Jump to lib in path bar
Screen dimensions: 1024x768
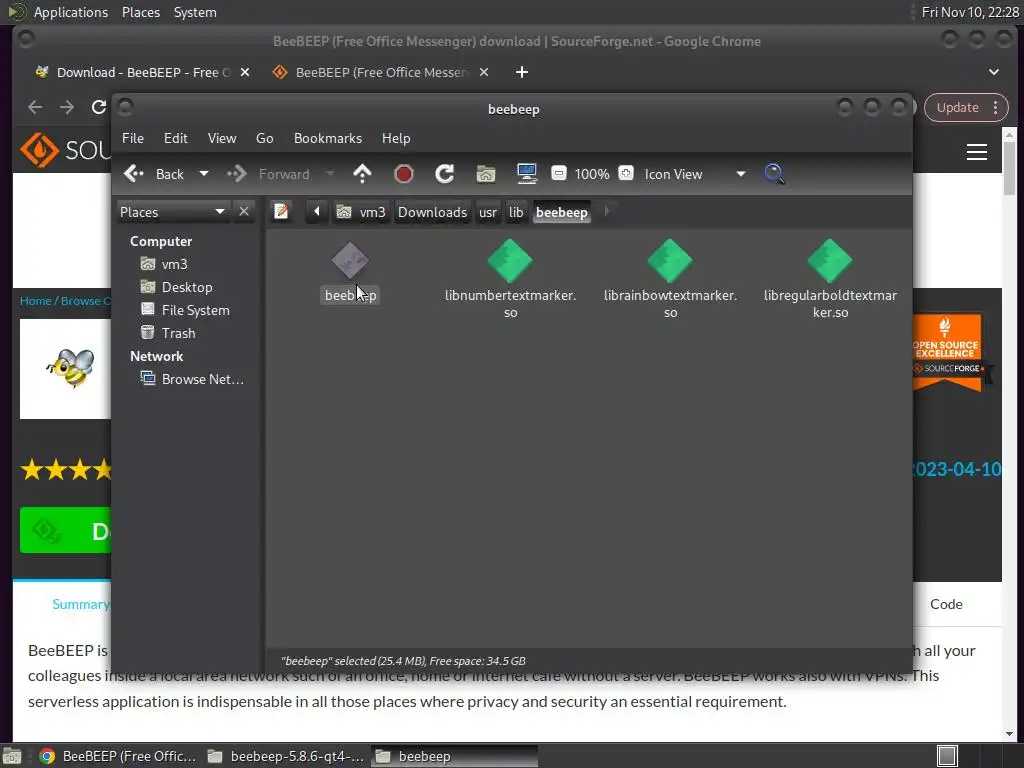tap(516, 212)
